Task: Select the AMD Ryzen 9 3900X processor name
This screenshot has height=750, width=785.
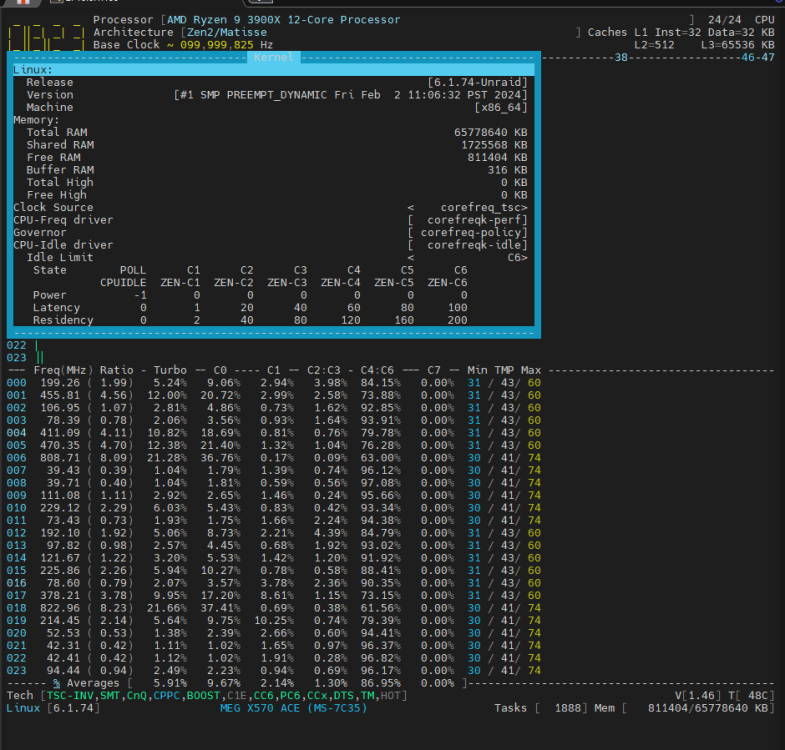Action: pyautogui.click(x=283, y=20)
